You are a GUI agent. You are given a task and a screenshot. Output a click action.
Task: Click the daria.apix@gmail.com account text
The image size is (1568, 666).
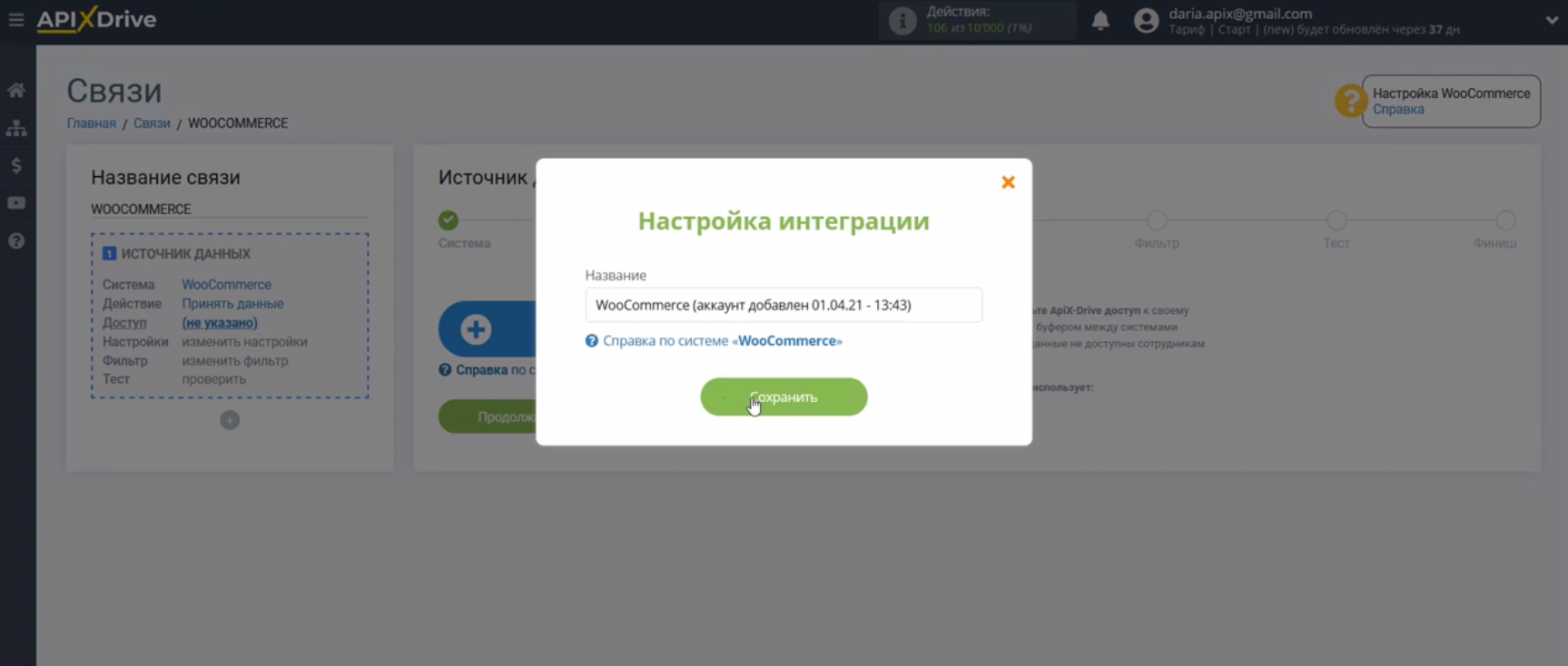[x=1240, y=14]
